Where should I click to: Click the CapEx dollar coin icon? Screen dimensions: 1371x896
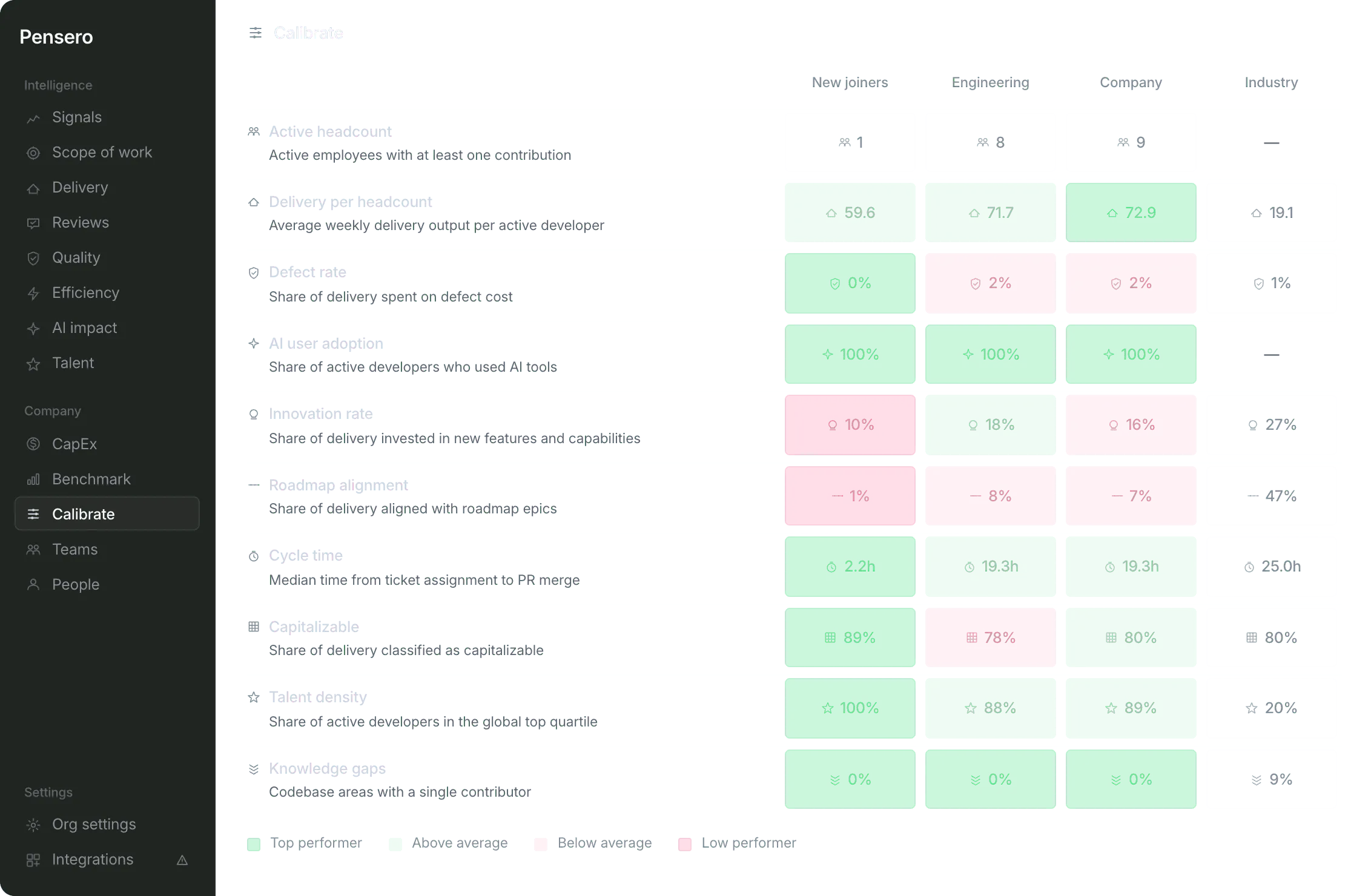pyautogui.click(x=33, y=444)
